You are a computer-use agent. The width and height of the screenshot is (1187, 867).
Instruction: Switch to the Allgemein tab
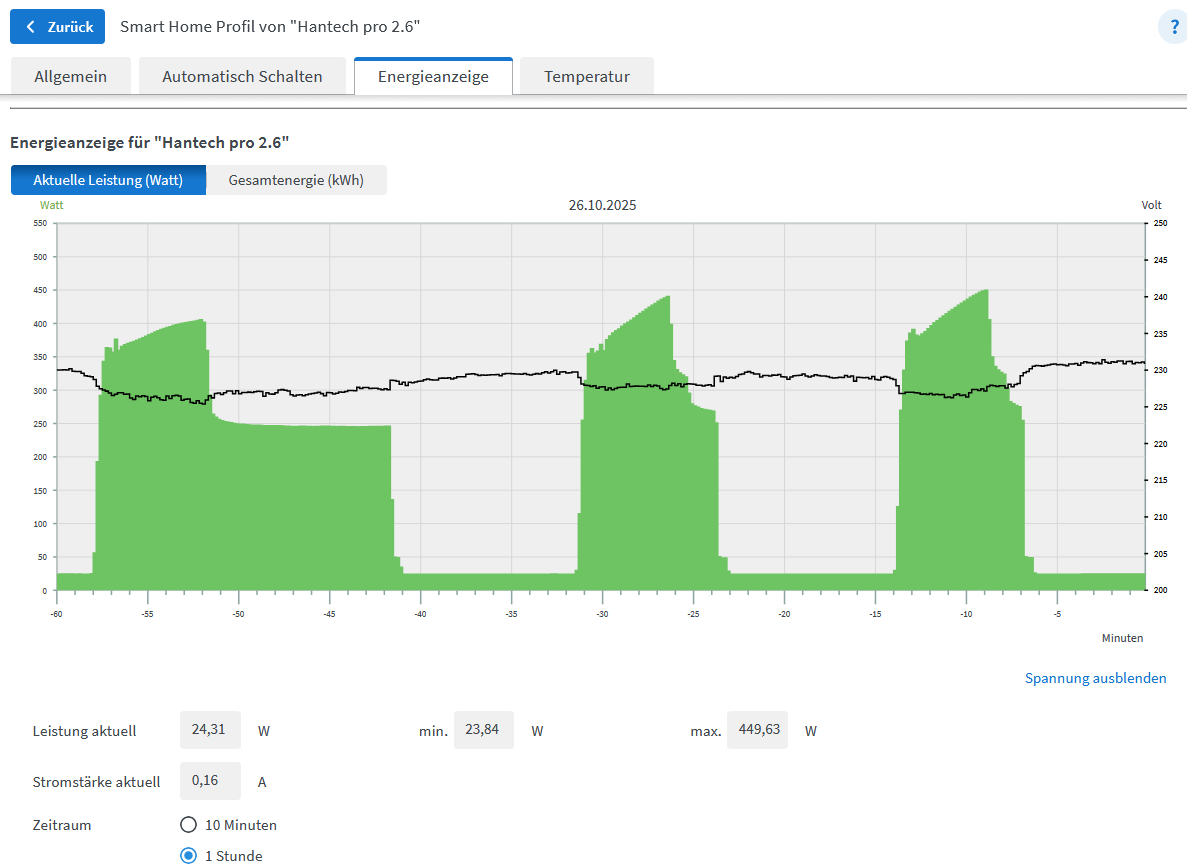(71, 76)
